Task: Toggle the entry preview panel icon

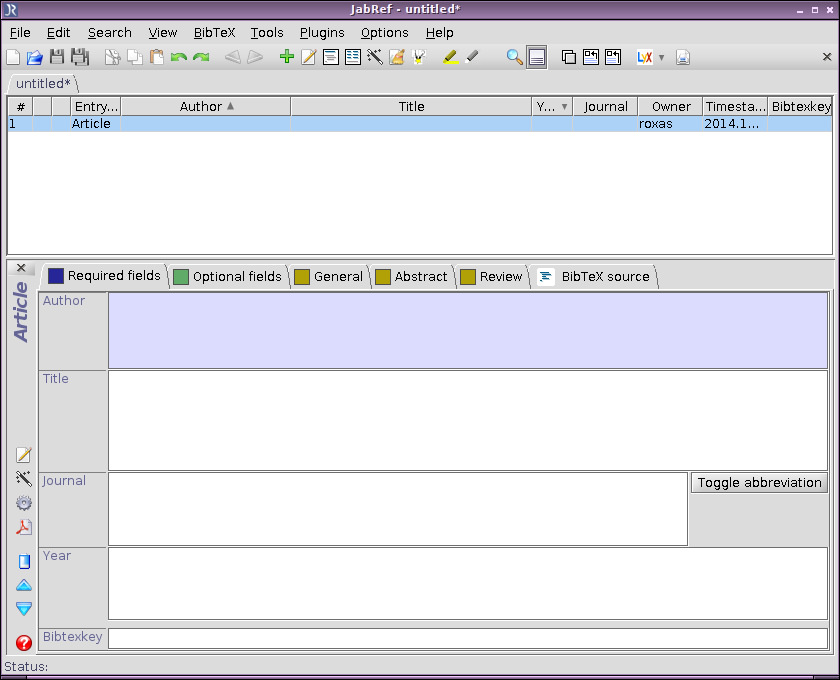Action: tap(537, 57)
